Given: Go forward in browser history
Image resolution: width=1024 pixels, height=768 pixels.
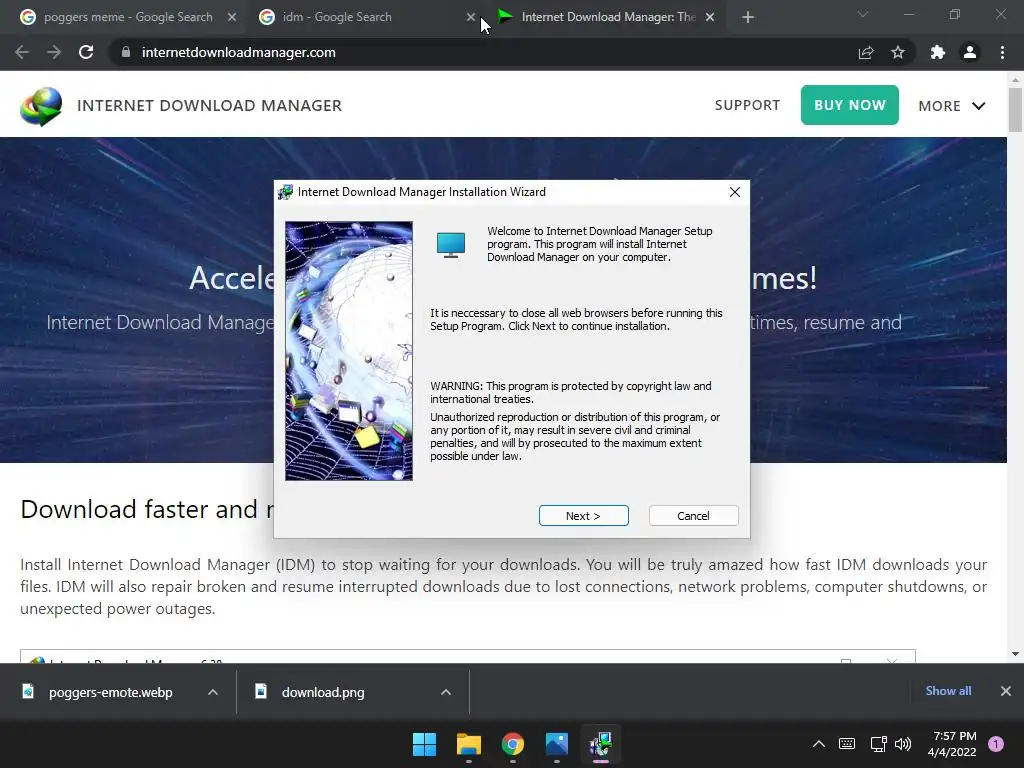Looking at the screenshot, I should pyautogui.click(x=54, y=52).
